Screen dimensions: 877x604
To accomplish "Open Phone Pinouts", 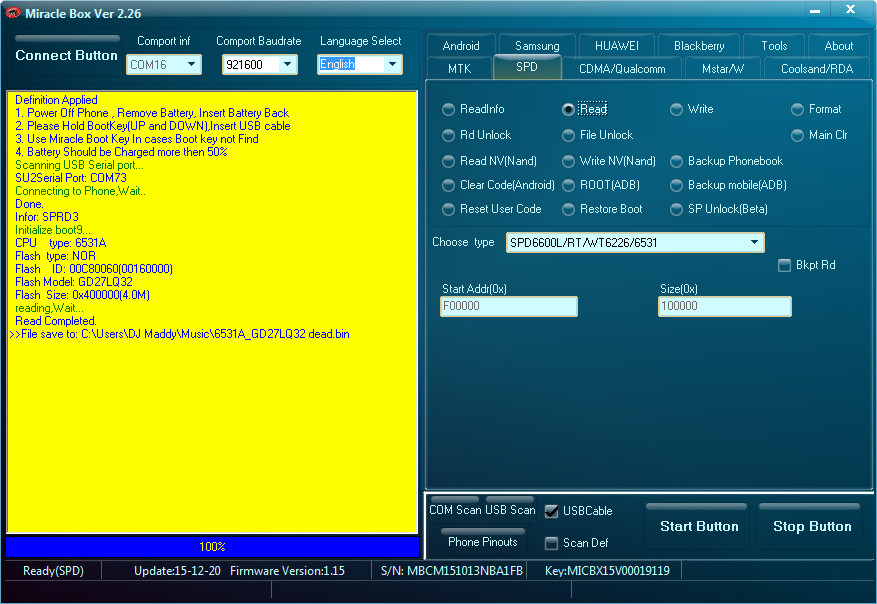I will point(483,542).
